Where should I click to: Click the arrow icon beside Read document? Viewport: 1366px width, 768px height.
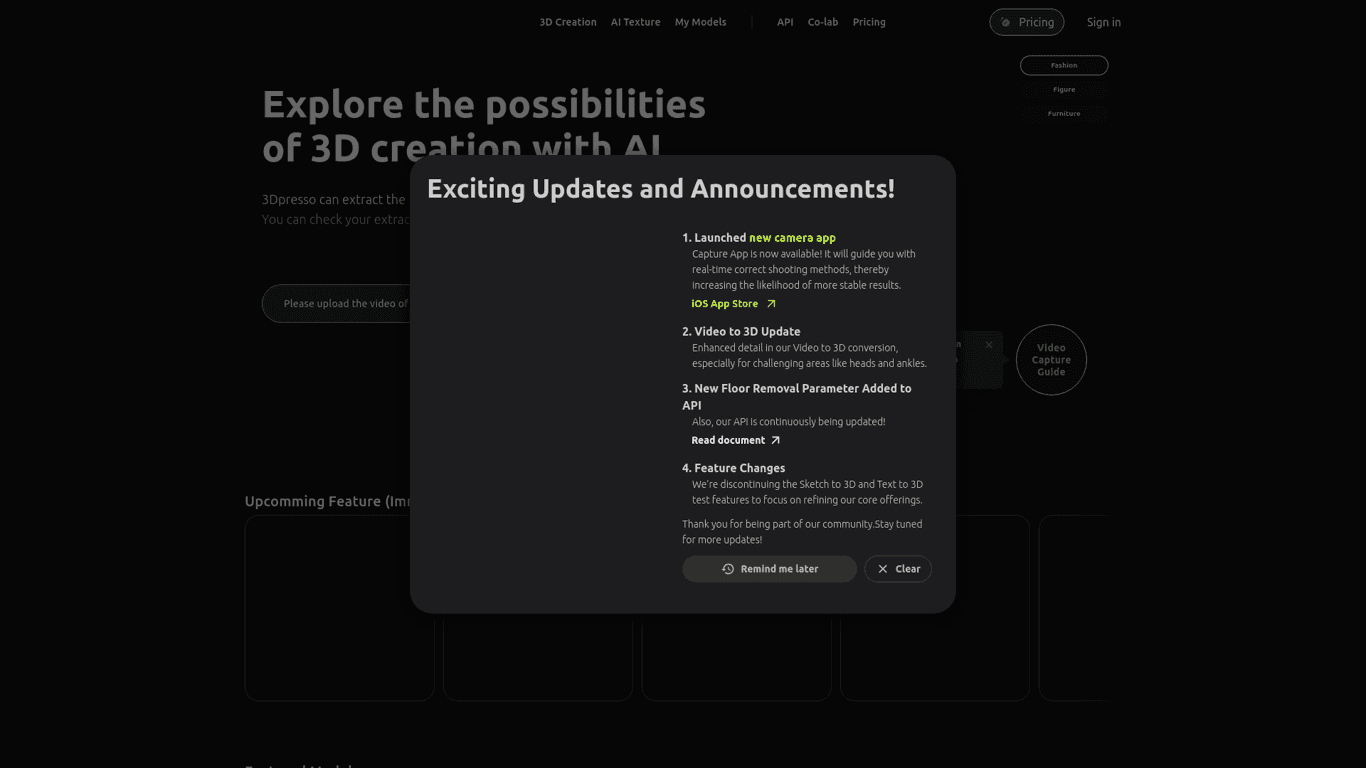click(776, 440)
